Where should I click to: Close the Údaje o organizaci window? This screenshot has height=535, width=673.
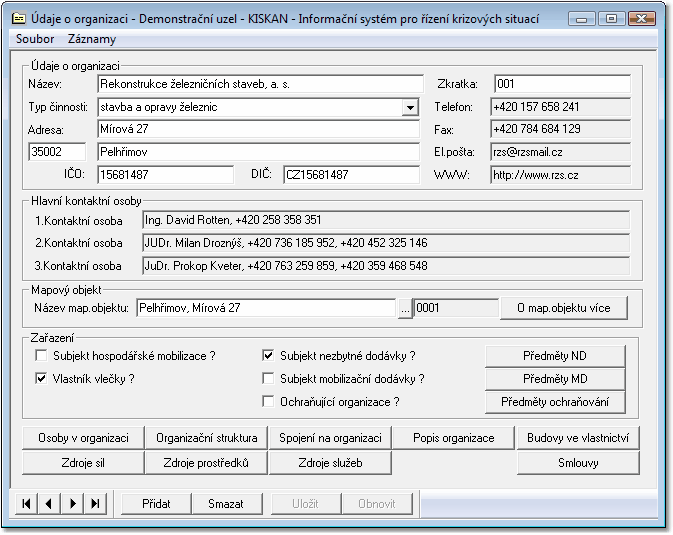642,18
